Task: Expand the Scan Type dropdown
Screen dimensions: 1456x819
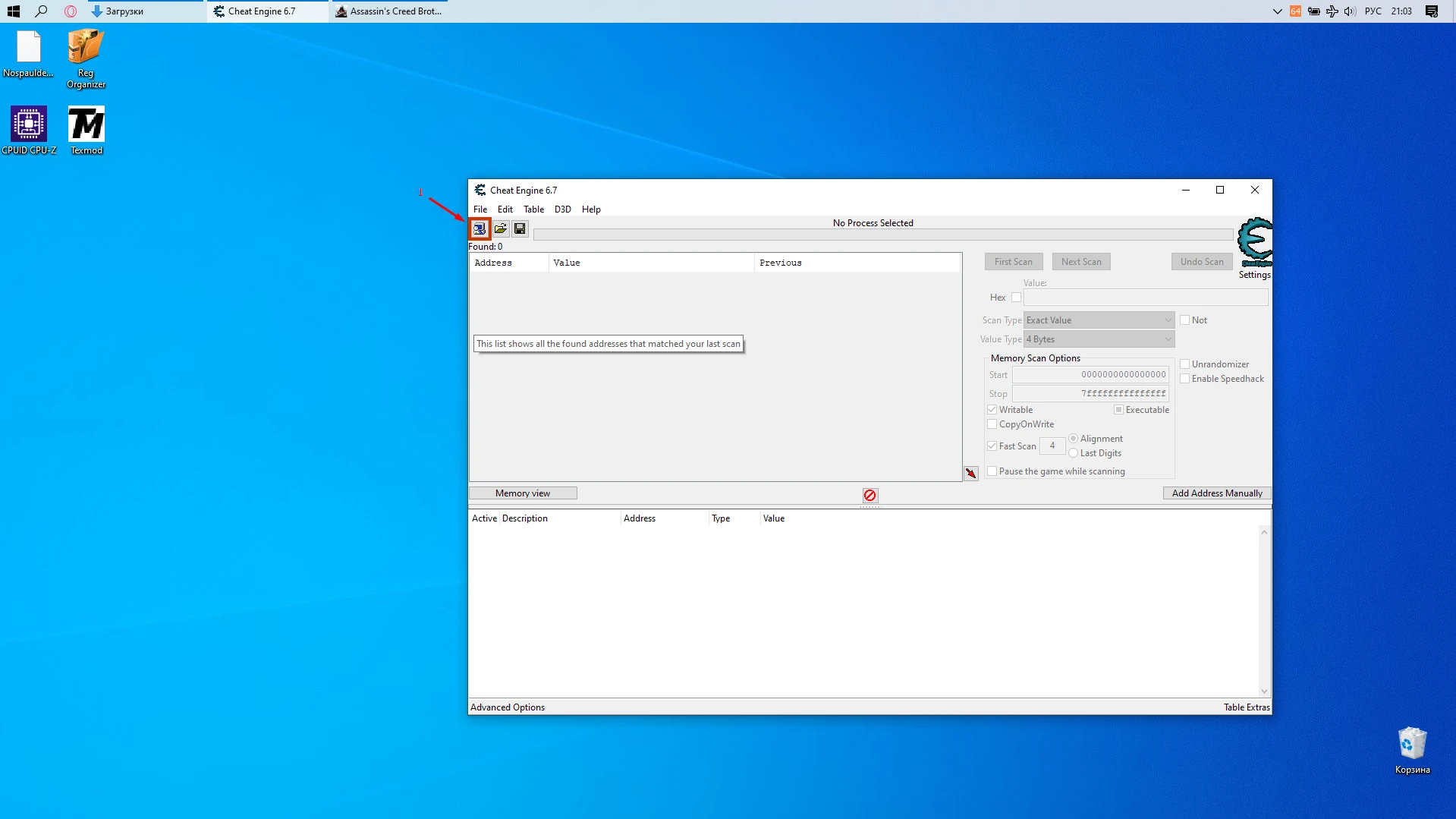Action: pos(1099,320)
